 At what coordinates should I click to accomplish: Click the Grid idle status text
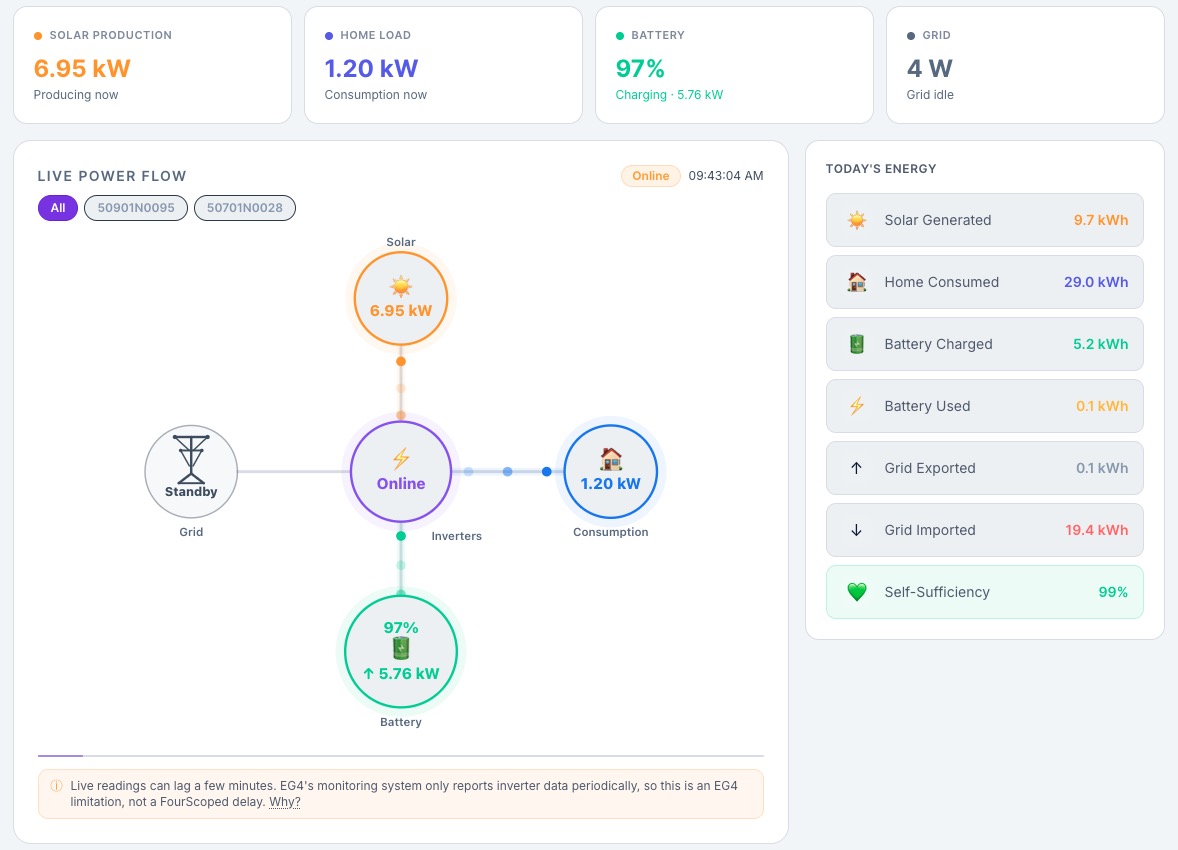click(x=930, y=95)
